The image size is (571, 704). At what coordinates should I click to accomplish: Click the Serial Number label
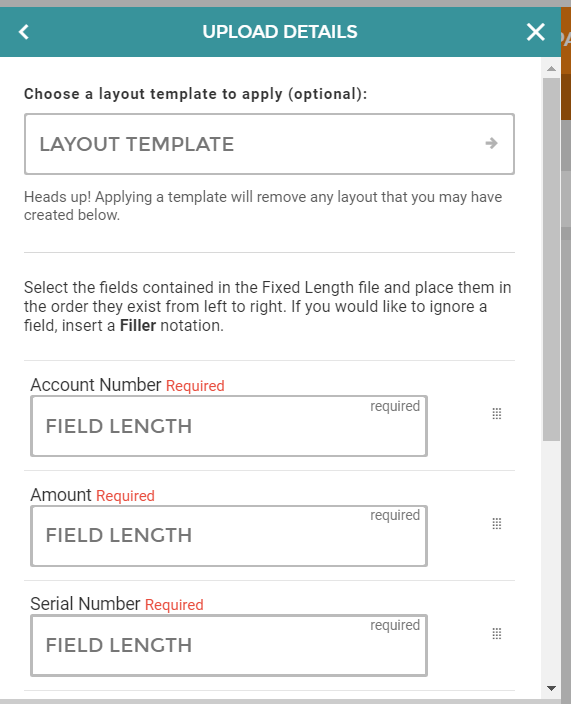[x=85, y=604]
